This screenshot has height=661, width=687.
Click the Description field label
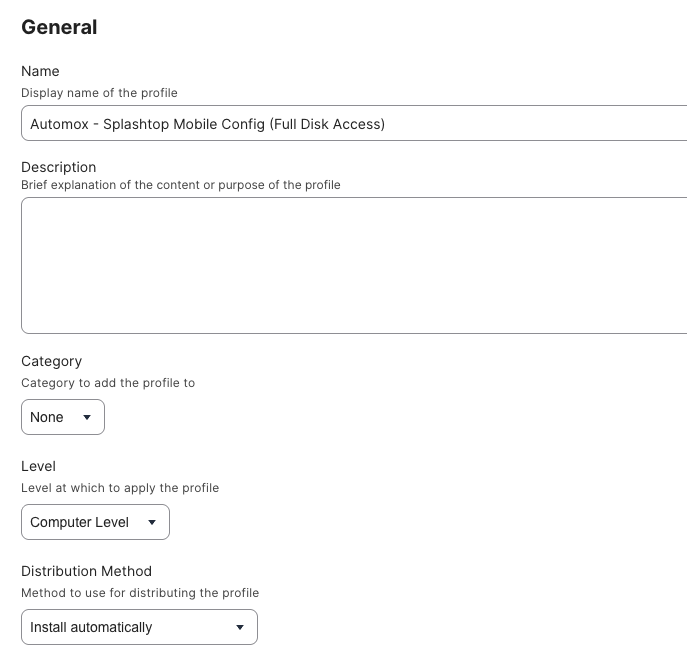(x=58, y=167)
